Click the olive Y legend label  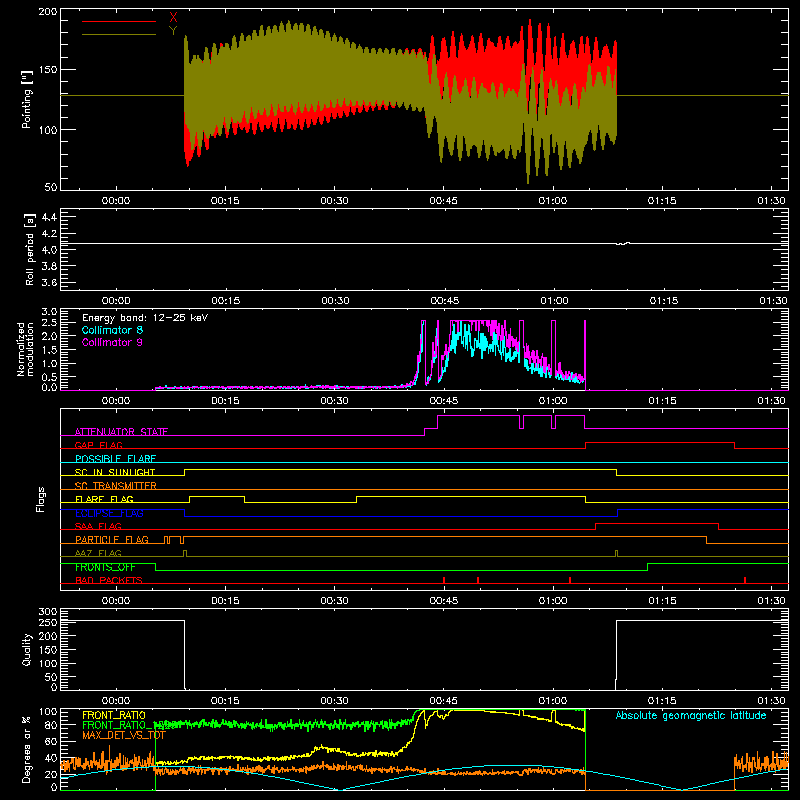coord(173,31)
